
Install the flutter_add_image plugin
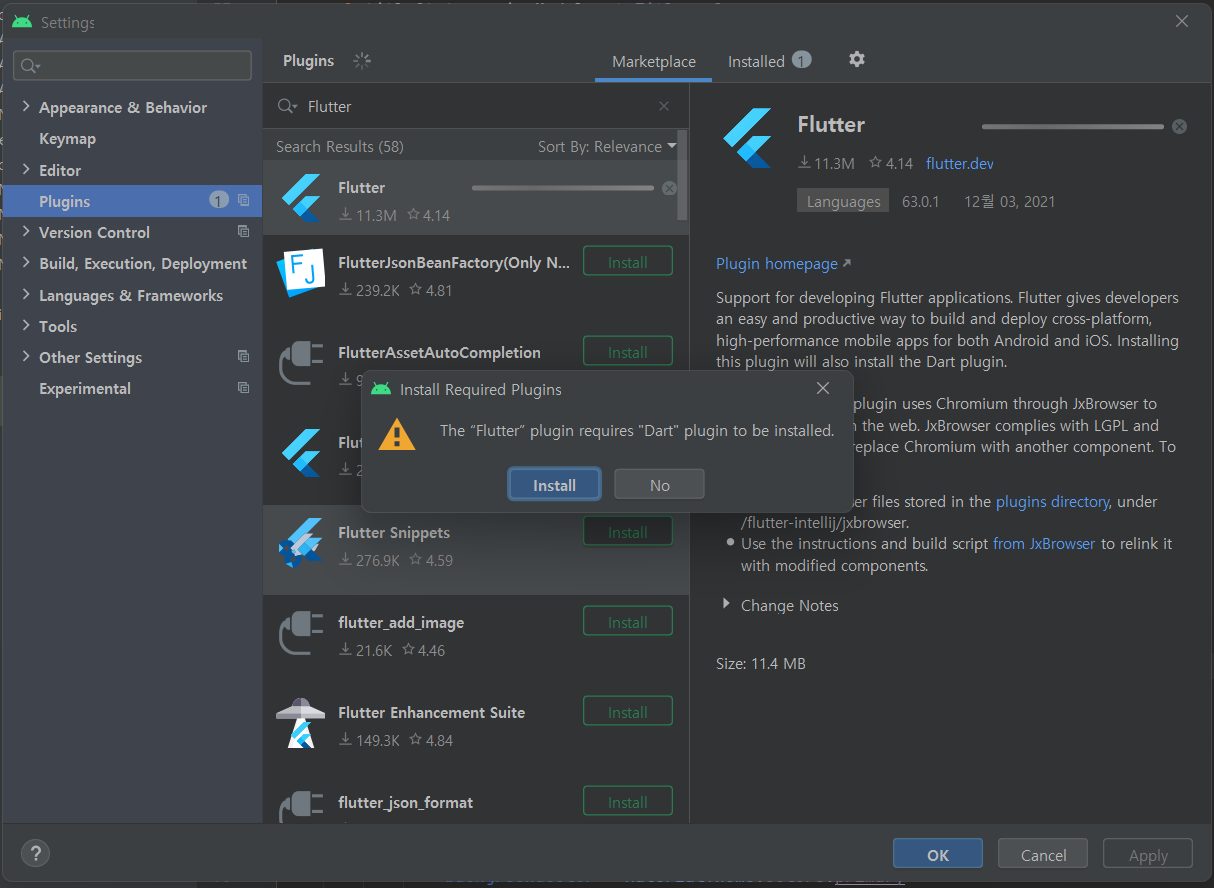(x=628, y=622)
